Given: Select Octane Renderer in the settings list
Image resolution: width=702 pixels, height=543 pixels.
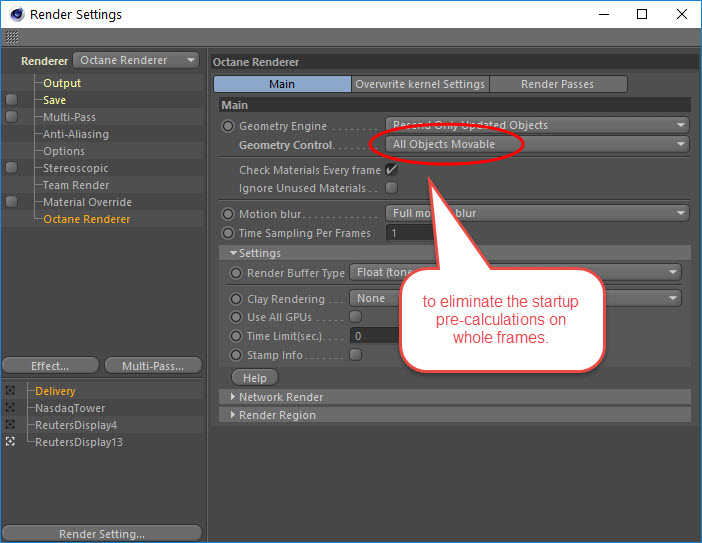Looking at the screenshot, I should (x=87, y=219).
